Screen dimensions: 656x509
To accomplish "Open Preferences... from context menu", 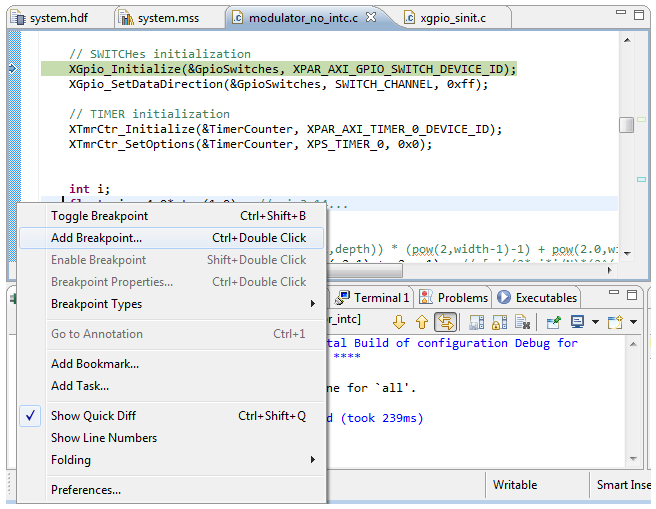I will [172, 490].
